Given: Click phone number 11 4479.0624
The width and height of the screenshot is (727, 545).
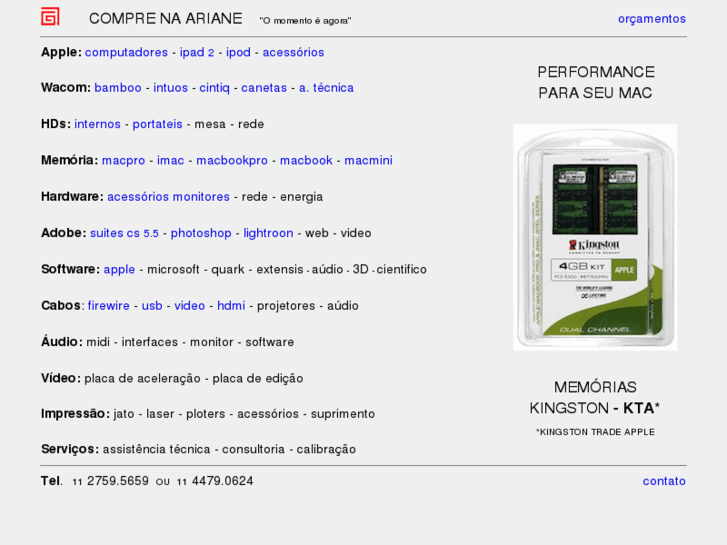Looking at the screenshot, I should (215, 481).
